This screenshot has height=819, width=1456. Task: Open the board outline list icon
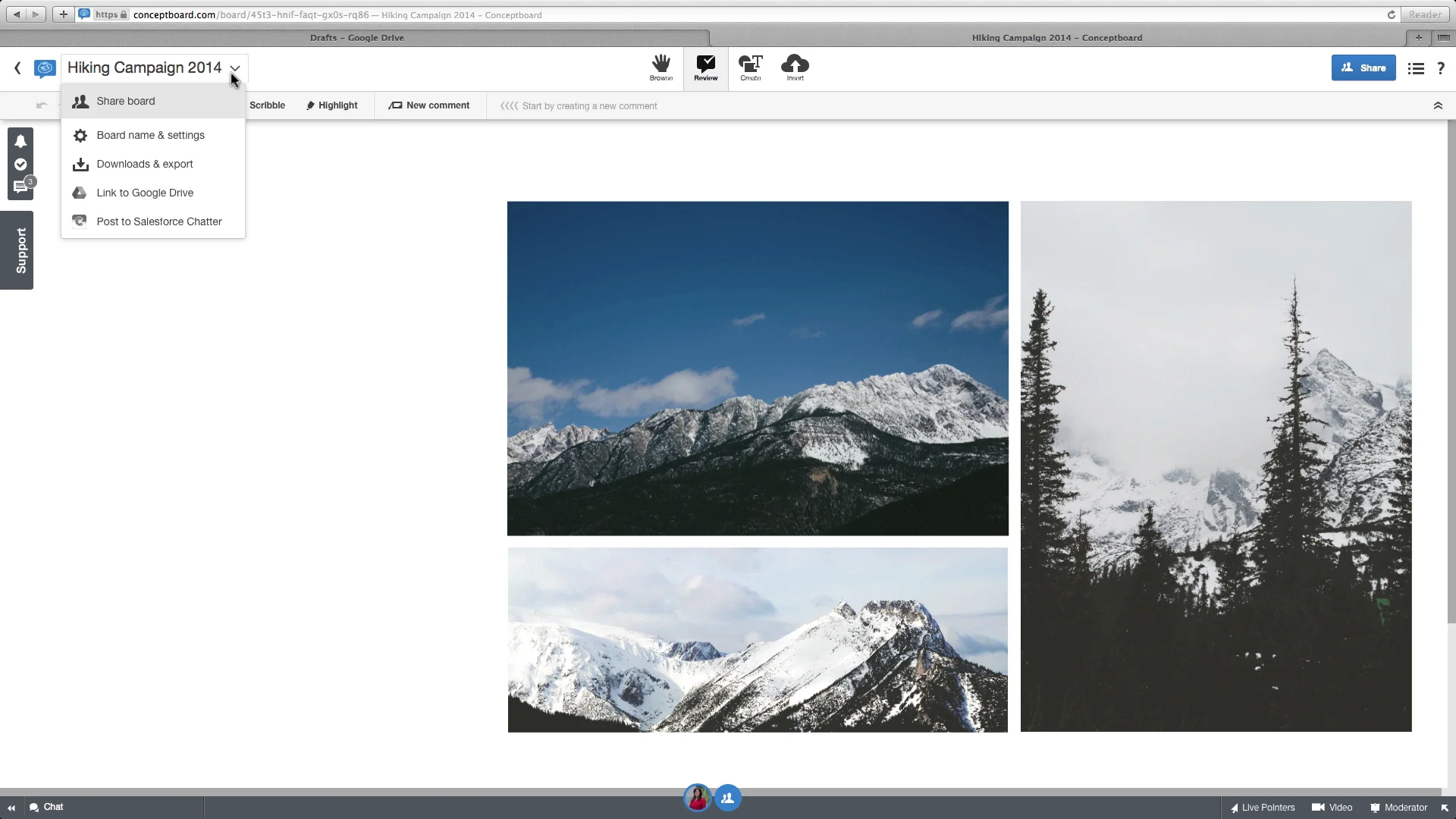coord(1415,68)
